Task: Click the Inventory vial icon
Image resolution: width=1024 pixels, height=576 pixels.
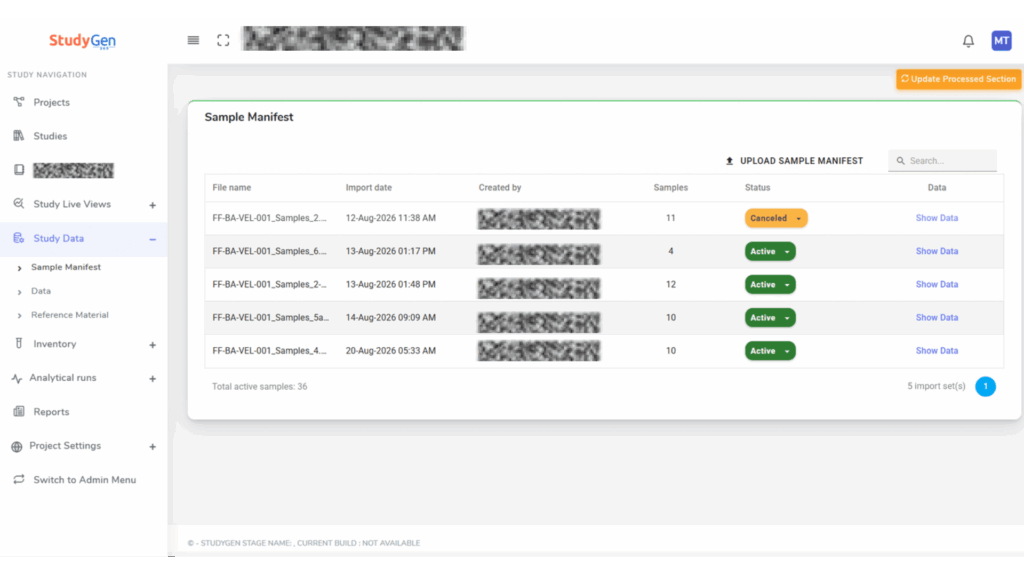Action: point(19,344)
